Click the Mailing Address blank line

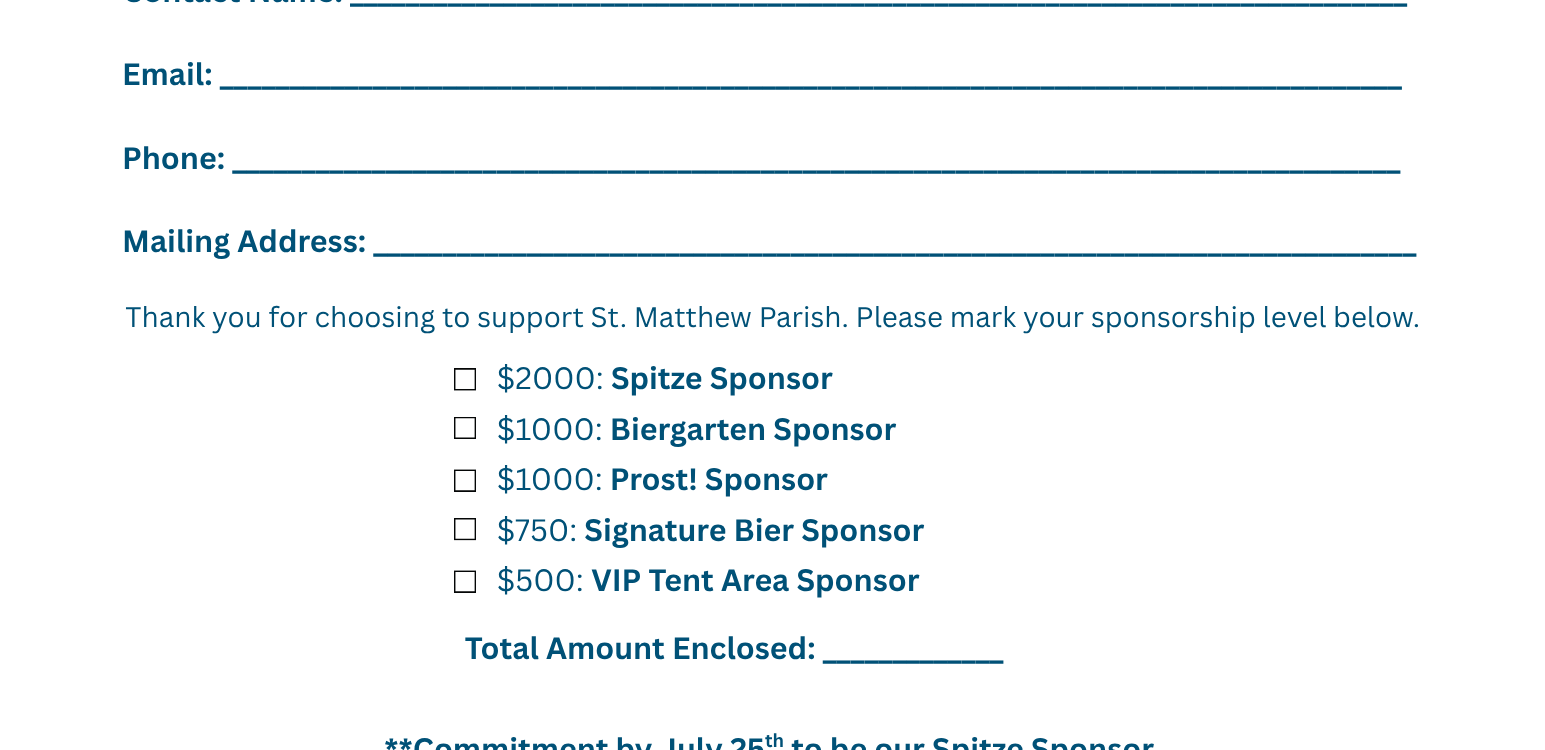point(895,247)
